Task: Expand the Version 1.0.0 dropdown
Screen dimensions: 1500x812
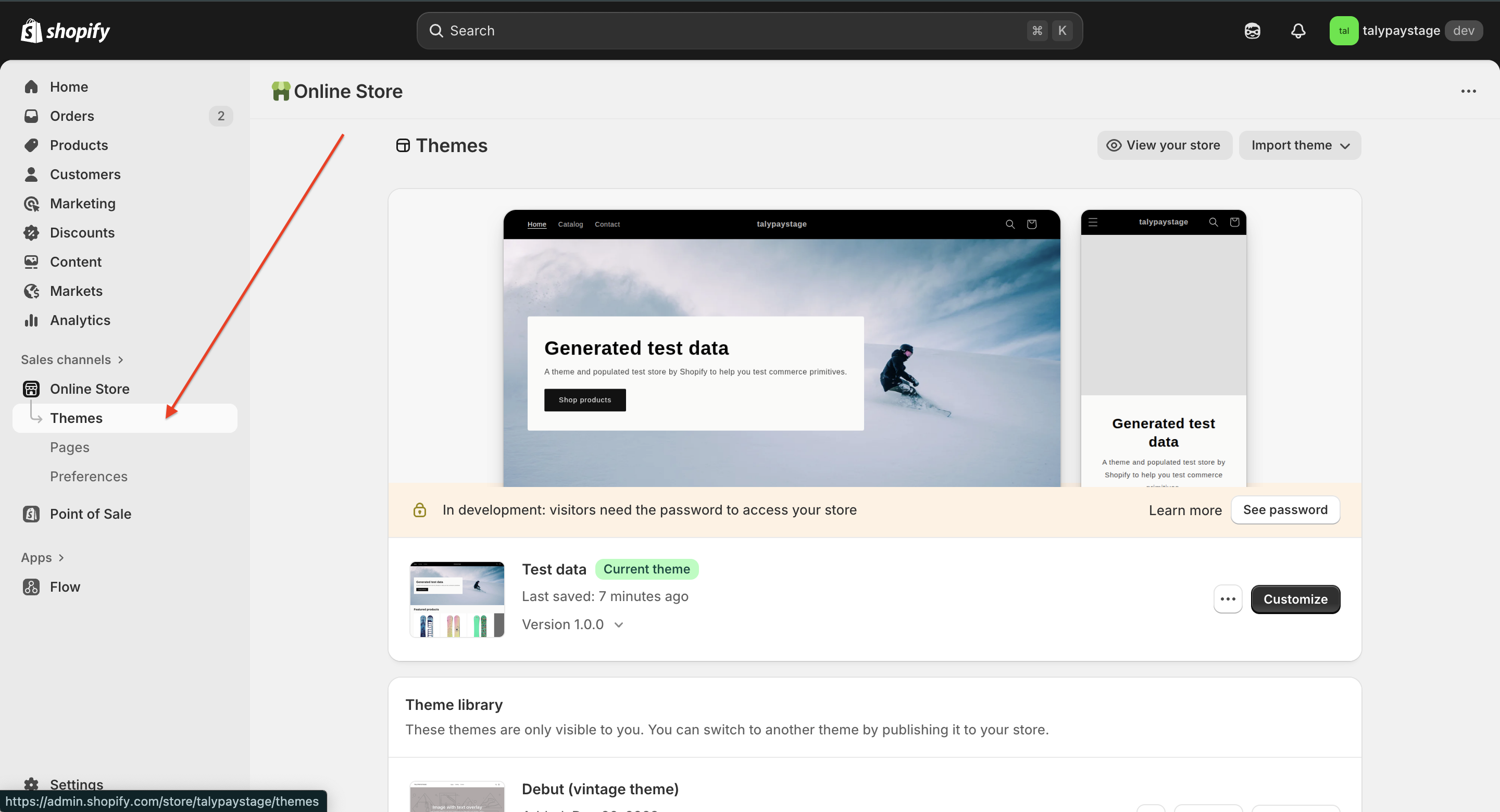Action: pos(572,624)
